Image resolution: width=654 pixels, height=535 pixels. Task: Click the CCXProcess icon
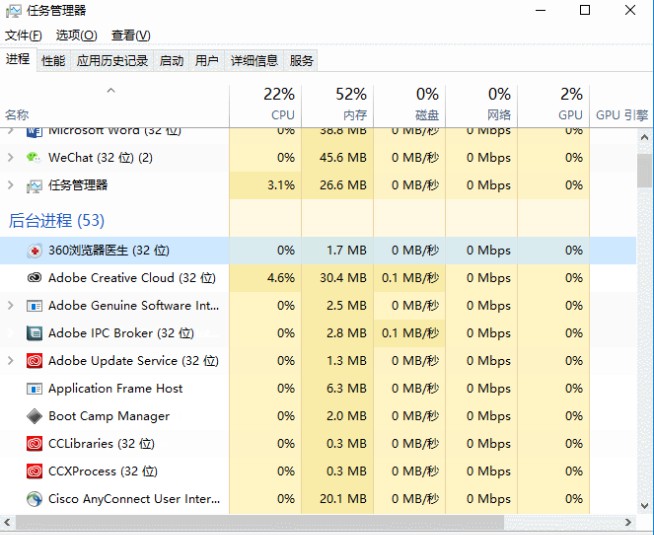[x=33, y=471]
